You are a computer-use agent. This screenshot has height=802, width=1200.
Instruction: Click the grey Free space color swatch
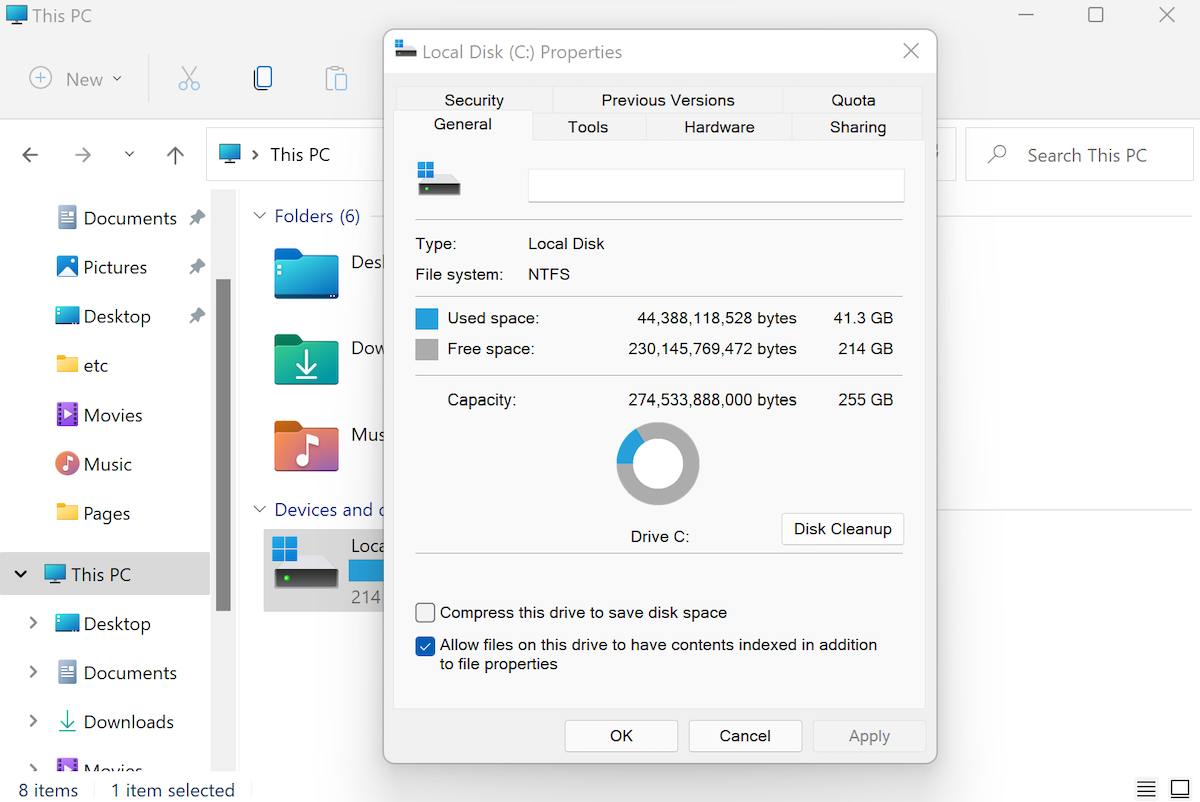tap(427, 350)
